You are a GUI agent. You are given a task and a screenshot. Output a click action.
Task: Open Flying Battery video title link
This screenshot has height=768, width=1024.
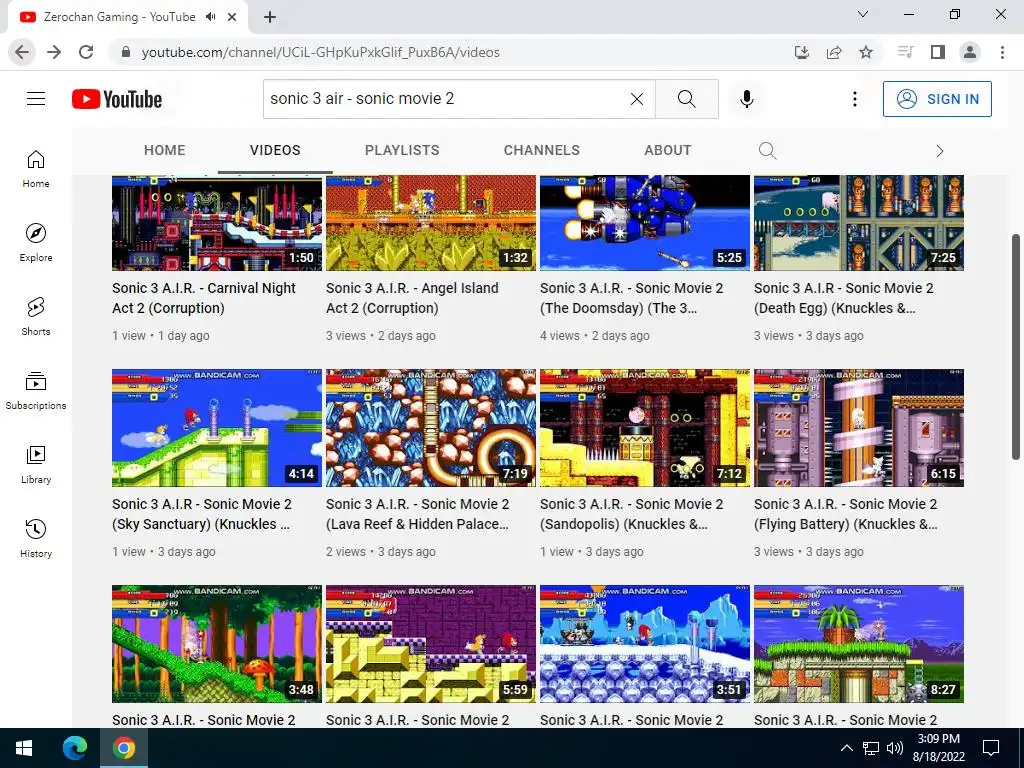pos(846,514)
